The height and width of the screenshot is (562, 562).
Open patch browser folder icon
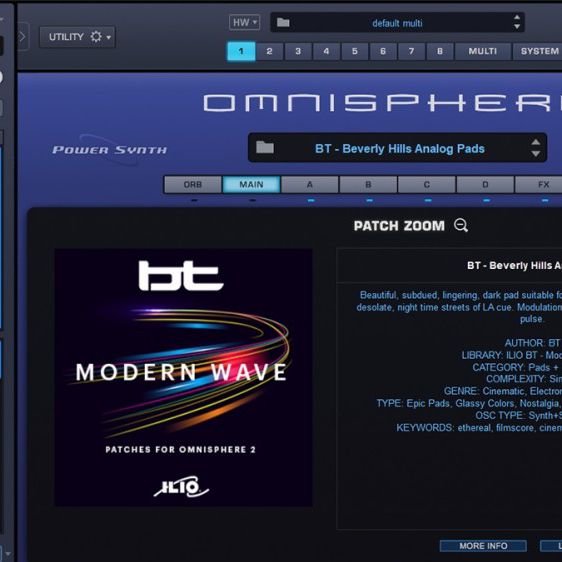[265, 147]
